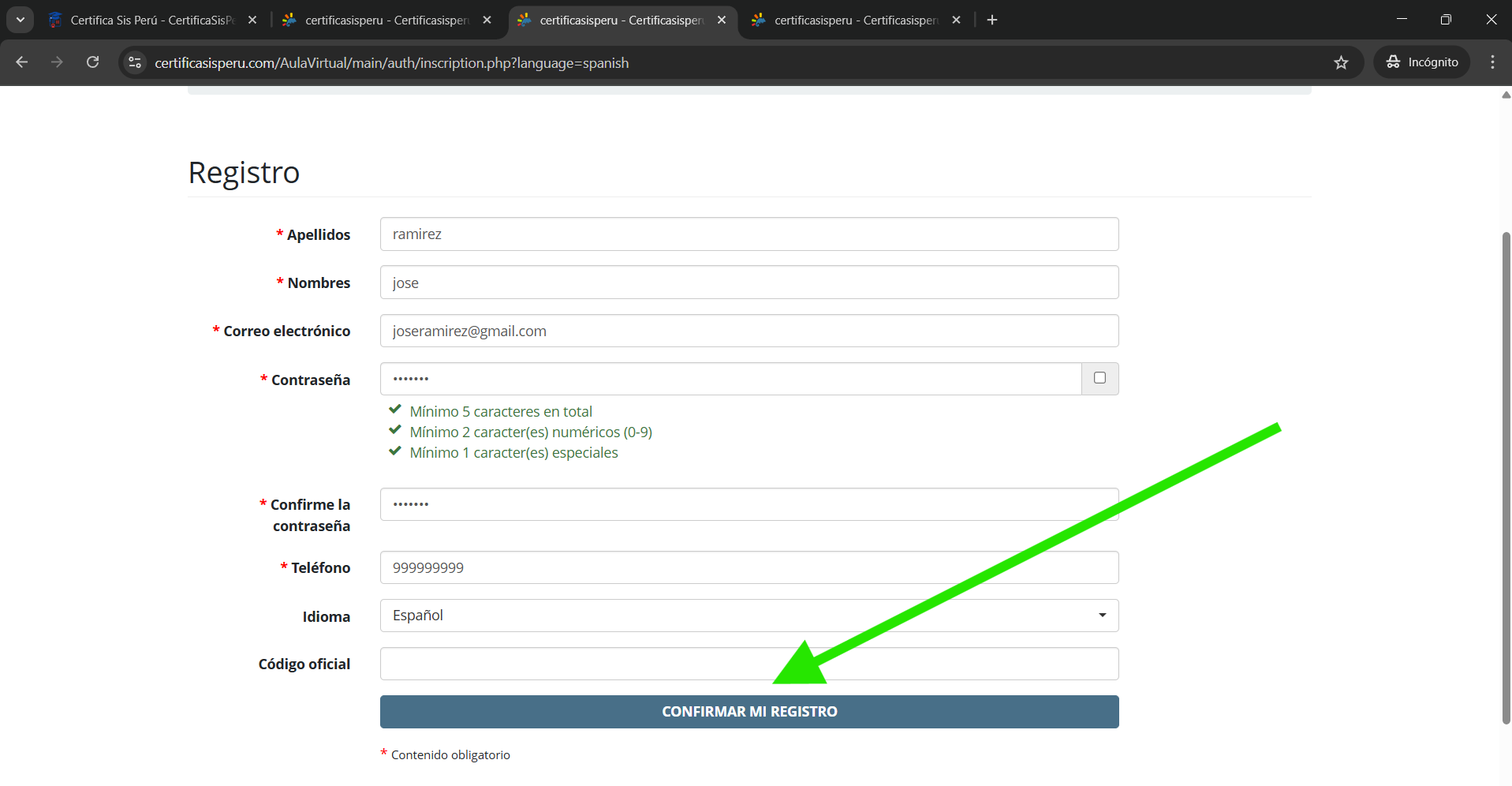Viewport: 1512px width, 786px height.
Task: Close the first Certifica Sis Perú tab
Action: tap(252, 20)
